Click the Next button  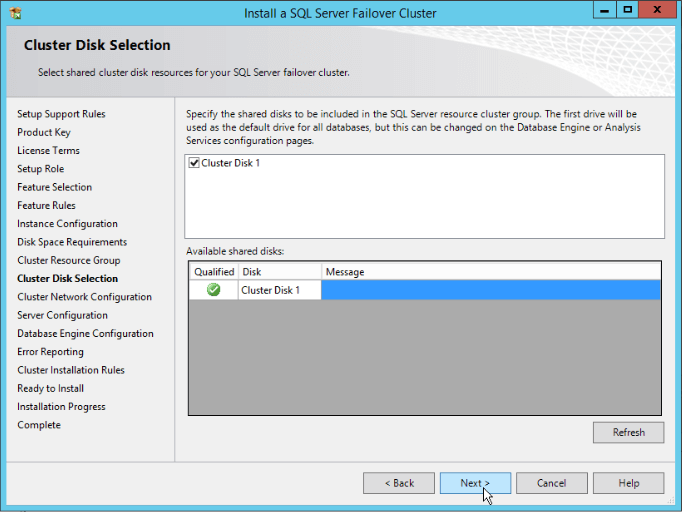tap(475, 483)
